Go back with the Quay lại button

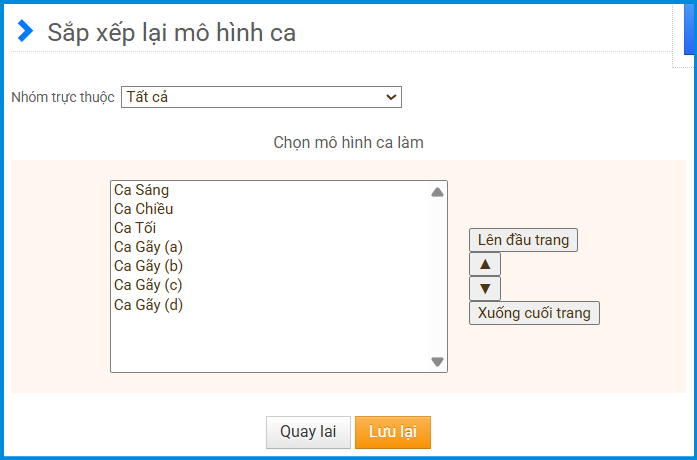point(308,432)
